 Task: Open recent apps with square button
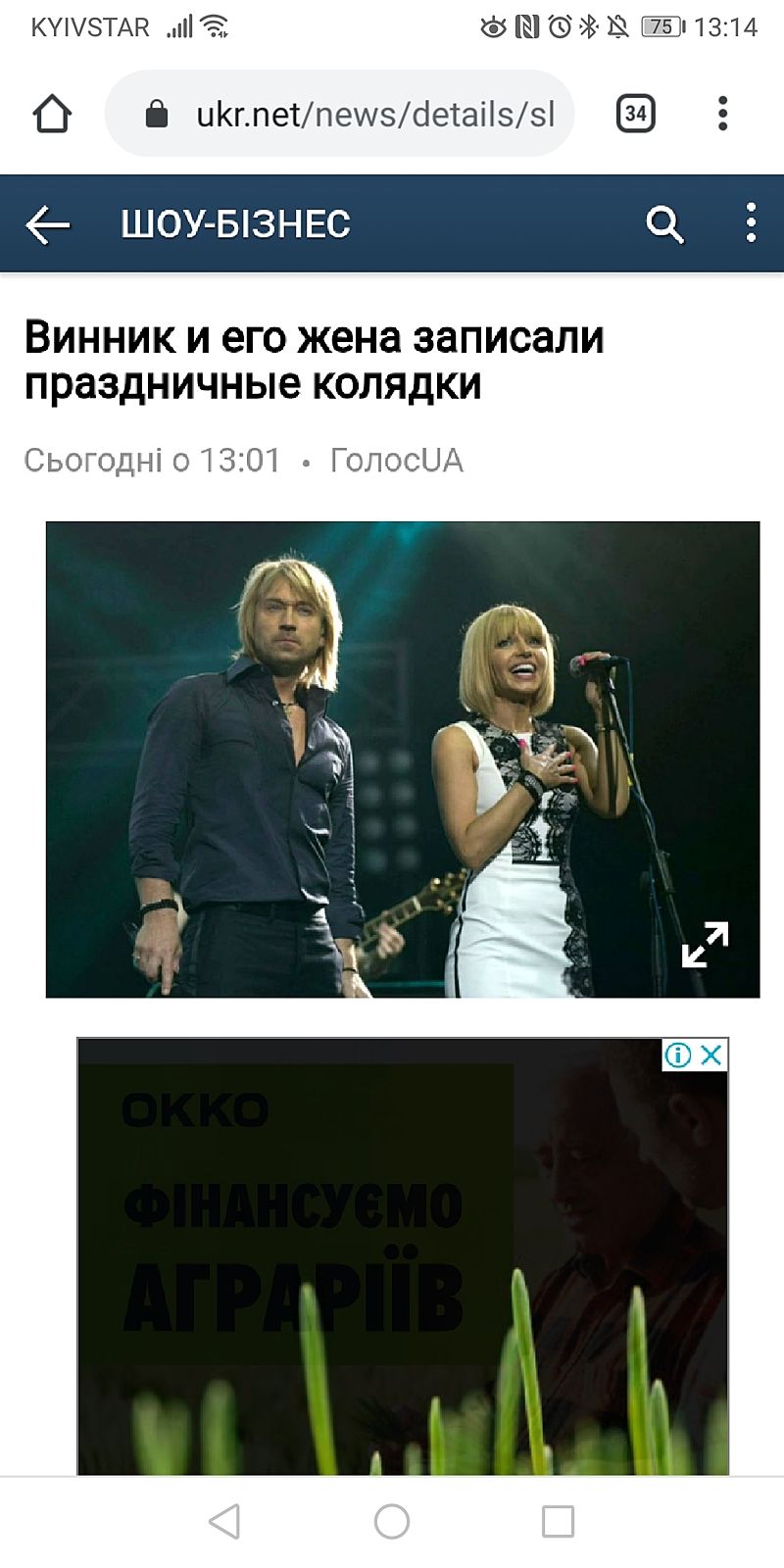558,1522
